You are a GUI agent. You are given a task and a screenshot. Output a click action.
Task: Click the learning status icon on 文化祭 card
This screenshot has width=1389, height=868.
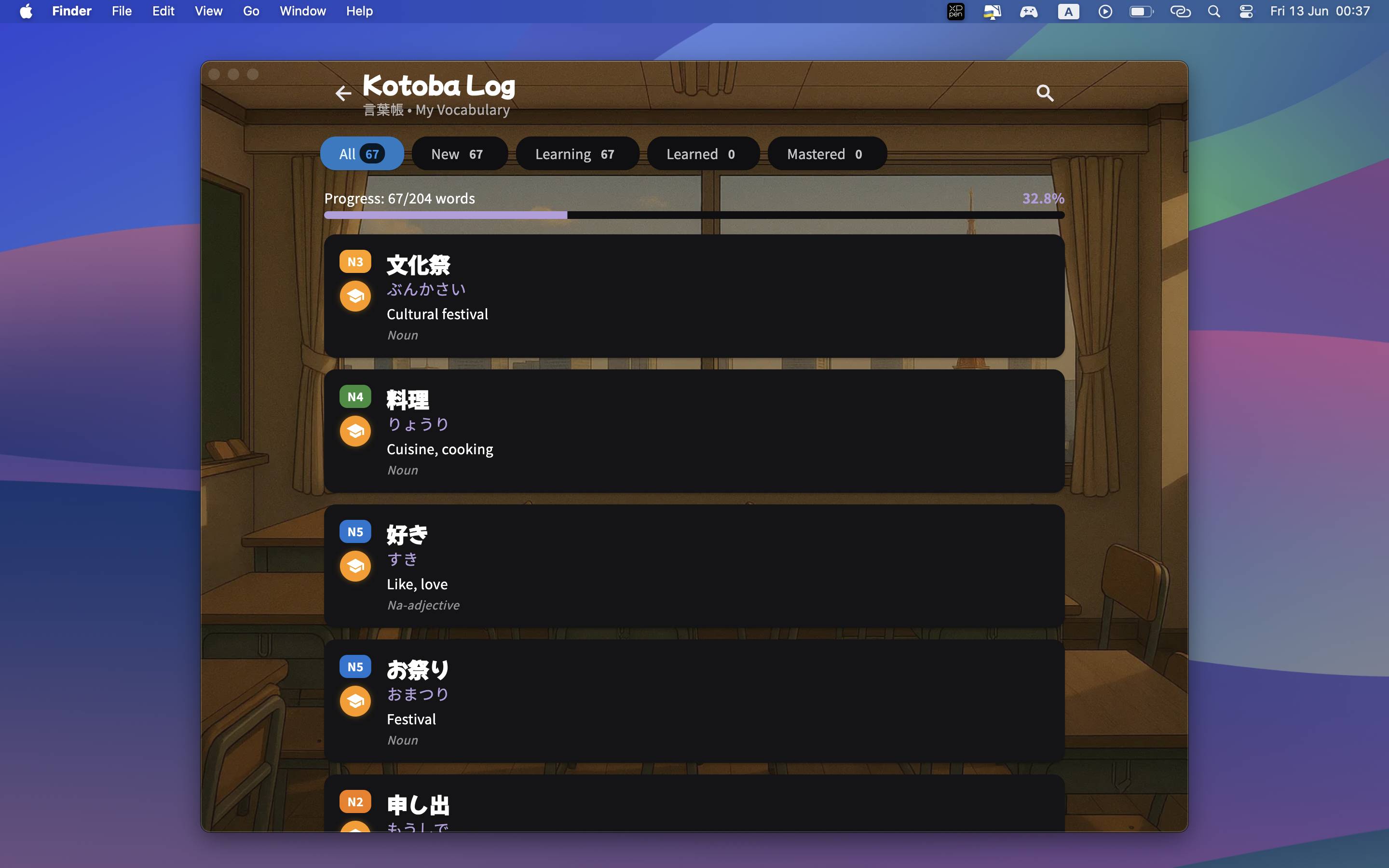pyautogui.click(x=355, y=296)
